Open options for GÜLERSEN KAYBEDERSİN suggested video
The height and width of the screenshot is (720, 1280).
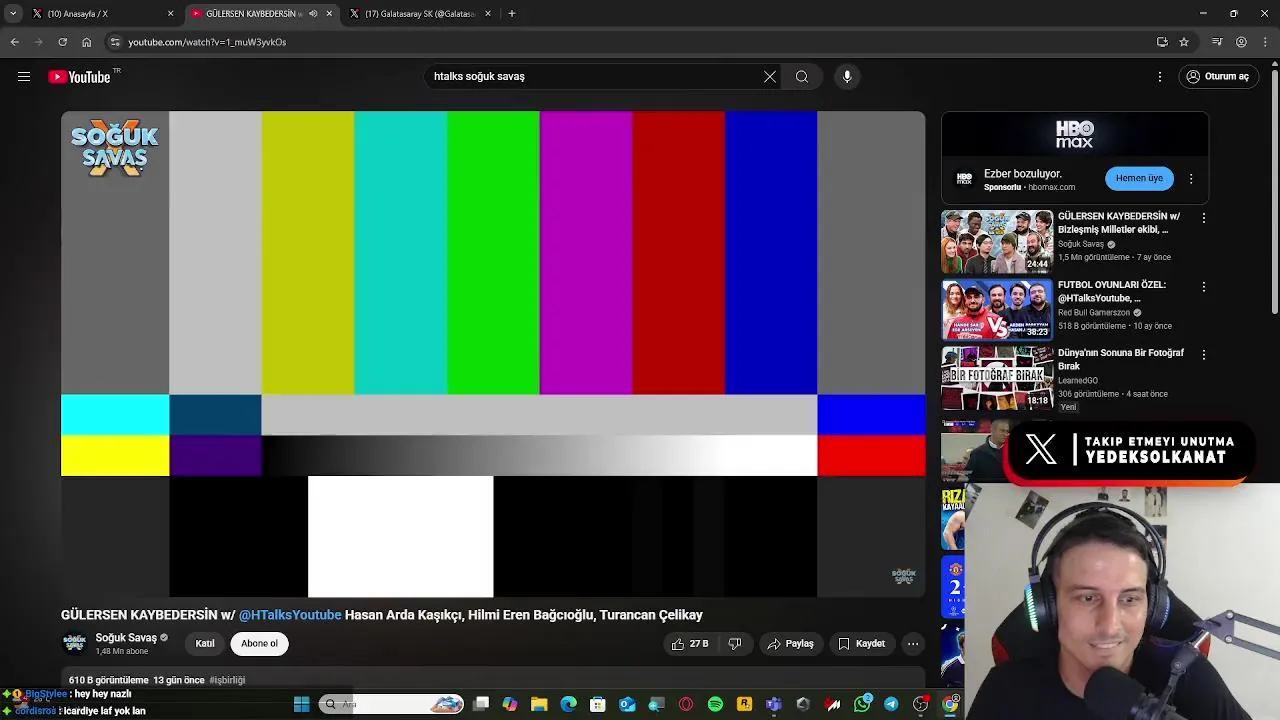(1204, 218)
